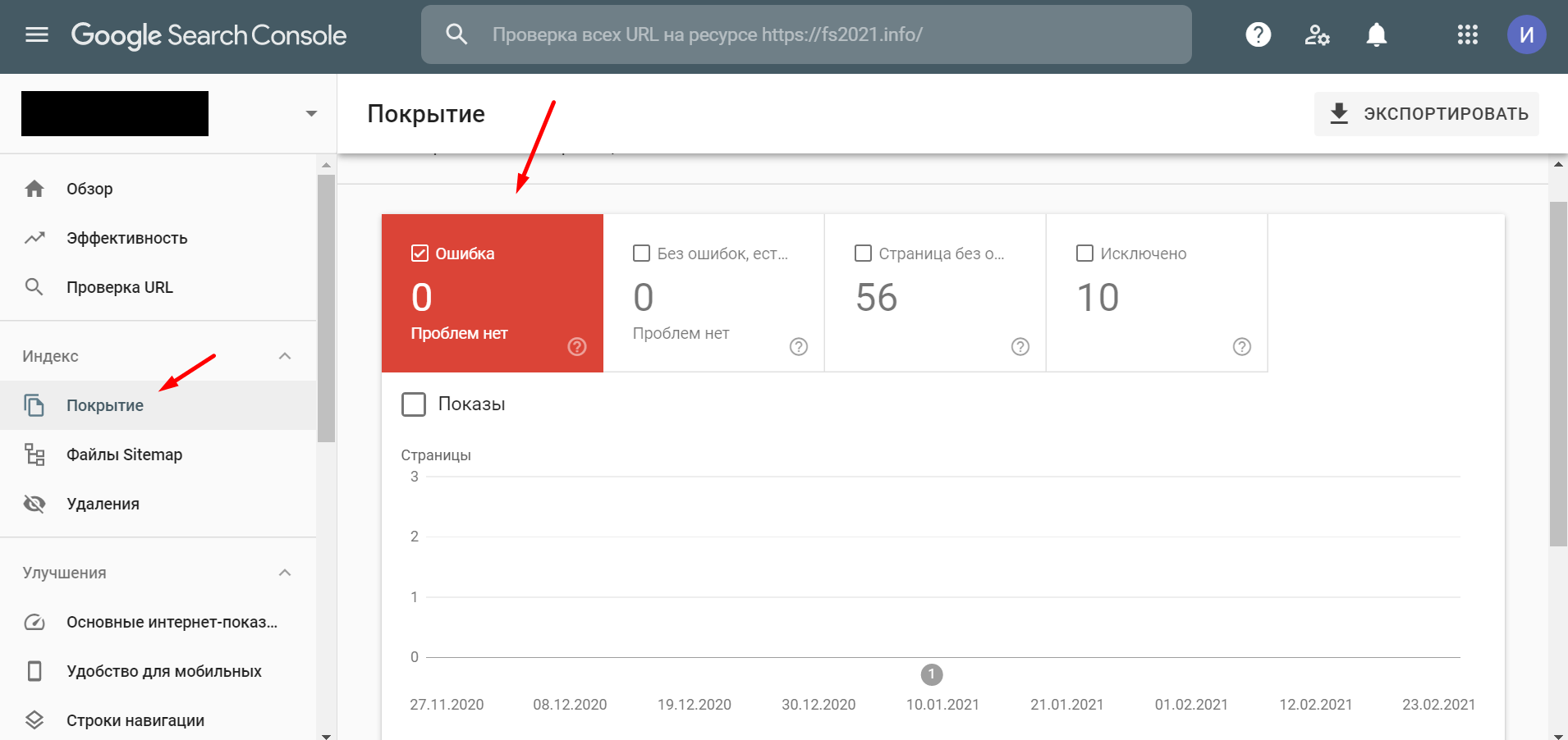Toggle the Показы checkbox above chart
Screen dimensions: 1568x740
pyautogui.click(x=414, y=404)
